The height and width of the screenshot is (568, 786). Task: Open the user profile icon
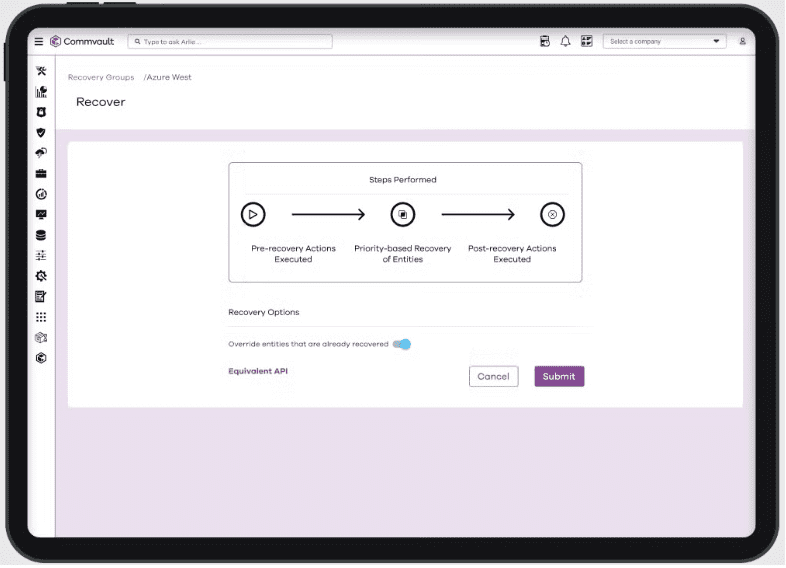coord(743,42)
